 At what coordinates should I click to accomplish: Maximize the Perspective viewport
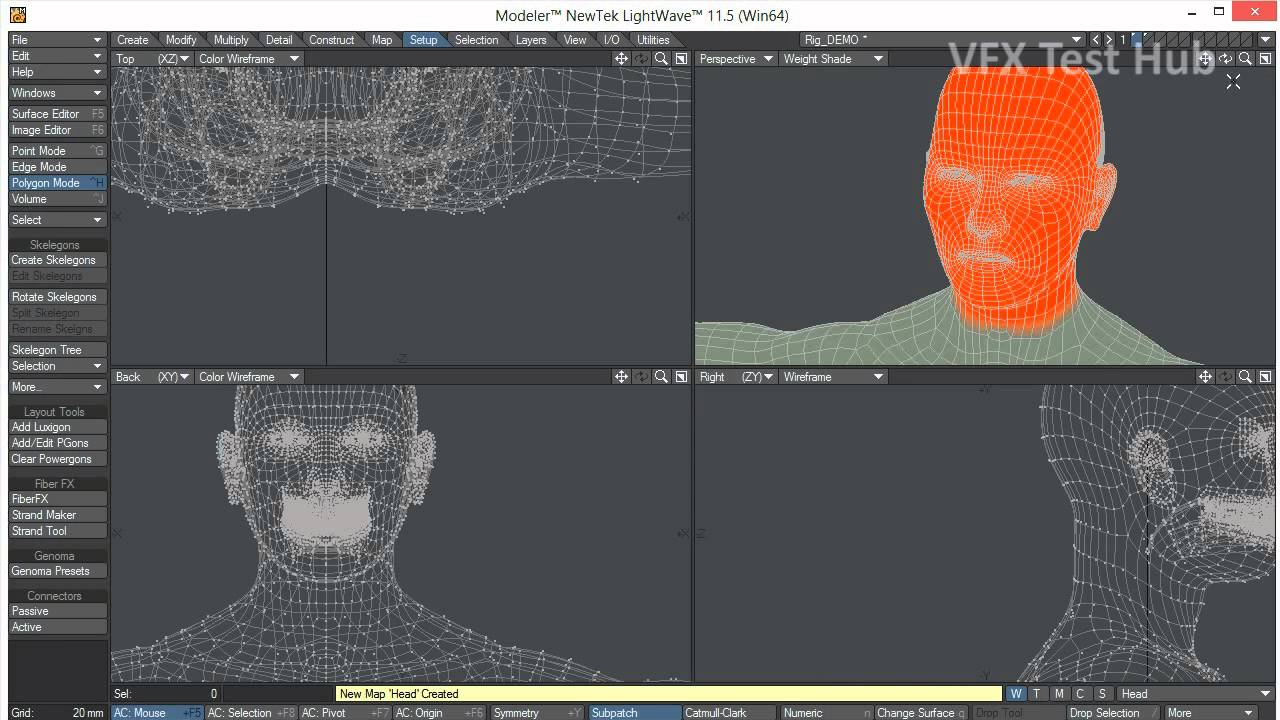tap(1266, 59)
